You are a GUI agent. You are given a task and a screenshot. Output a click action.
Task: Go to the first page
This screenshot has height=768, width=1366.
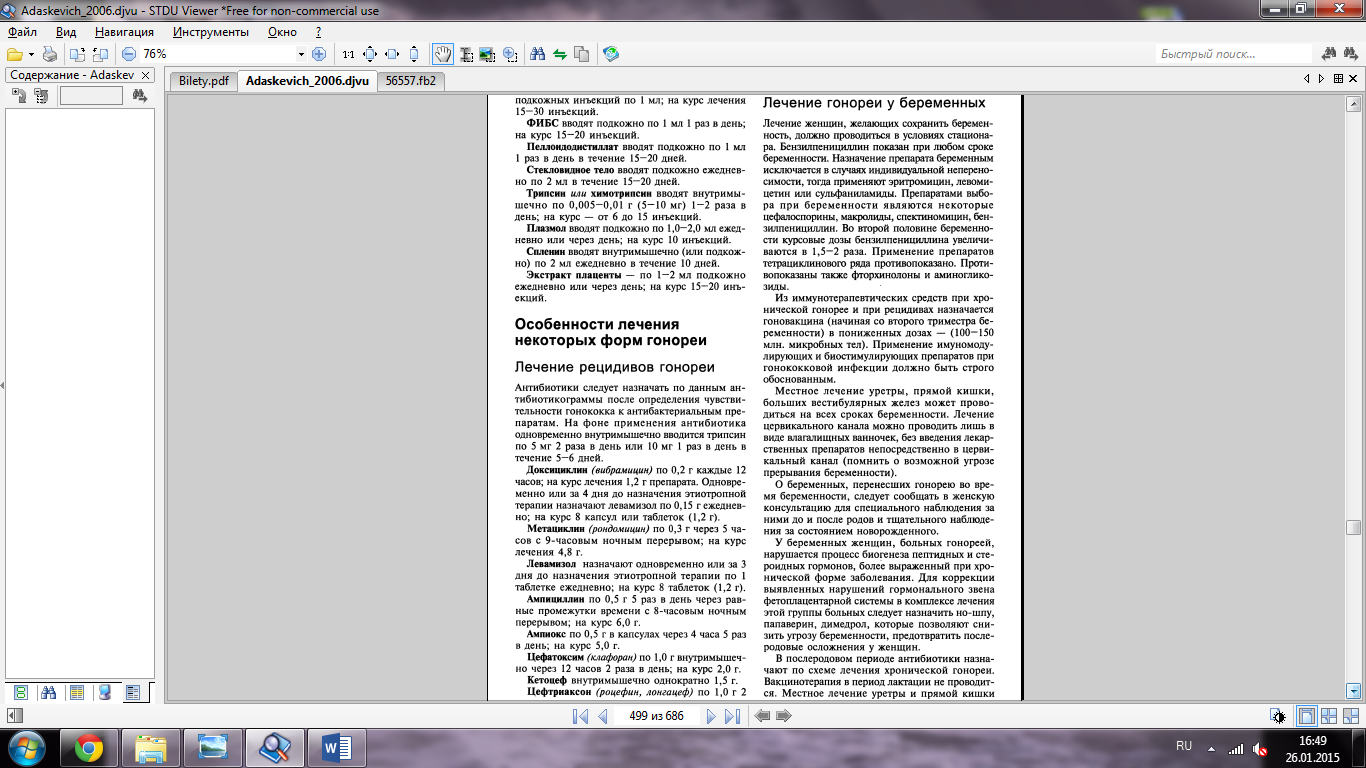(580, 716)
